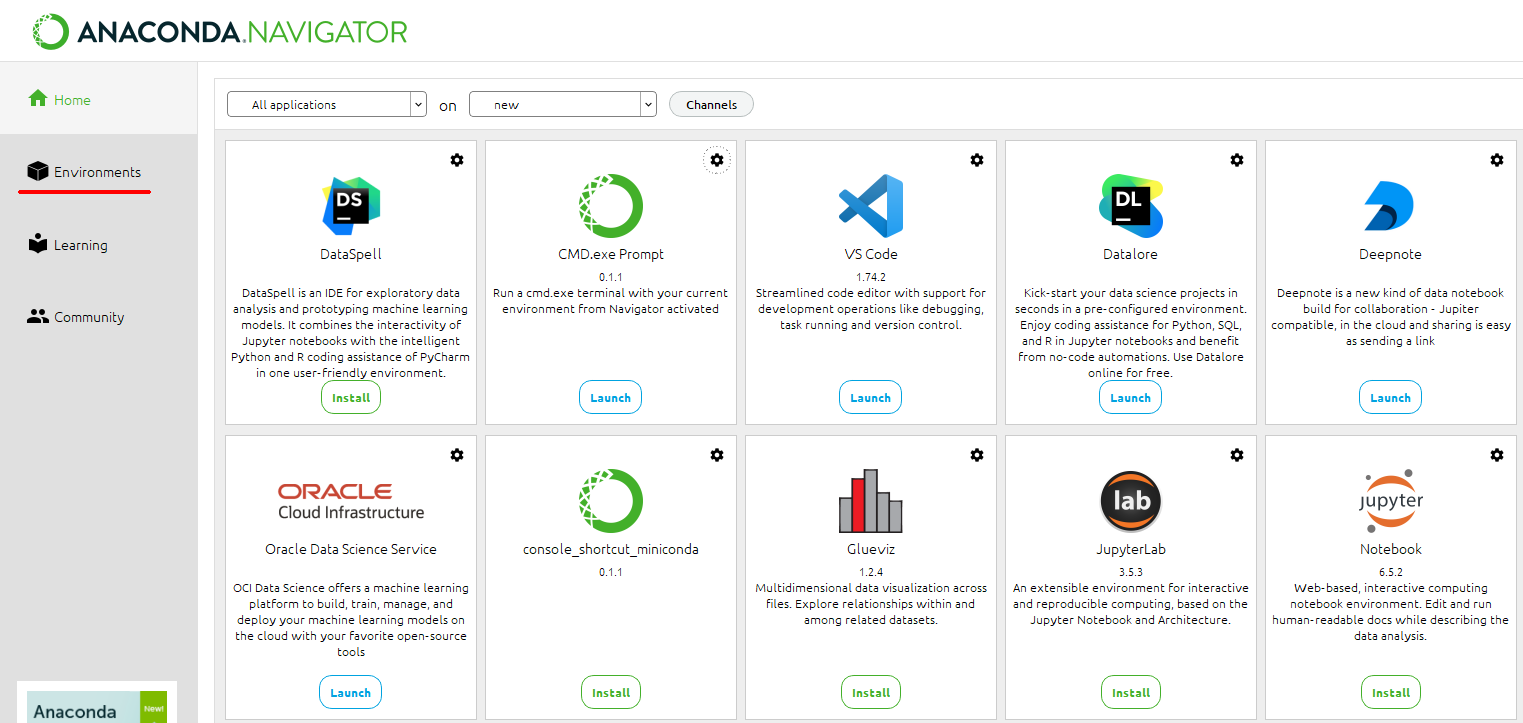Install Jupyter Notebook
1523x723 pixels.
click(x=1391, y=692)
